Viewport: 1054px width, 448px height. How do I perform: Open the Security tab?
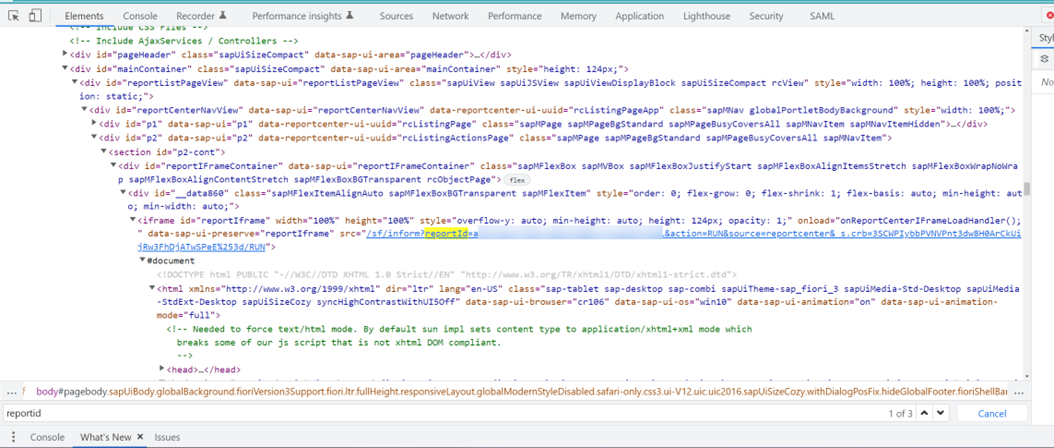[766, 16]
